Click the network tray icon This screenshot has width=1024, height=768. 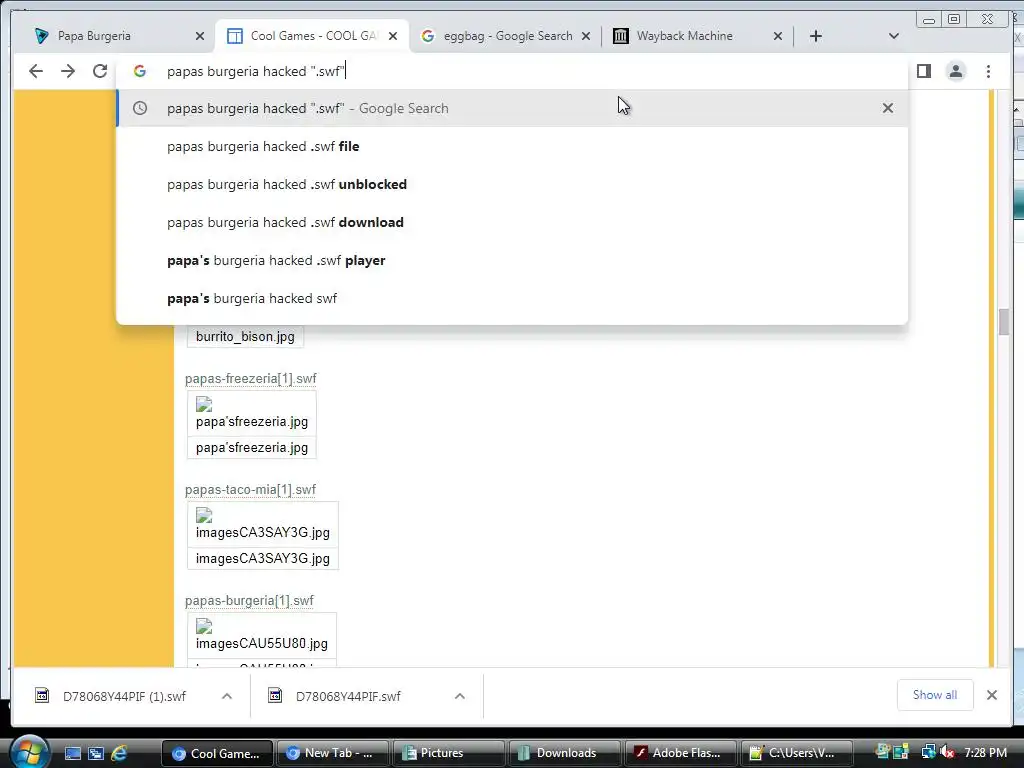pos(928,753)
